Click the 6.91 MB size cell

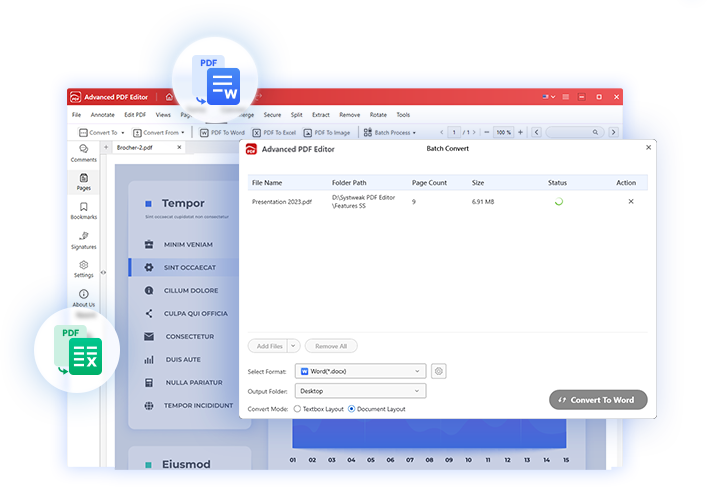click(483, 202)
